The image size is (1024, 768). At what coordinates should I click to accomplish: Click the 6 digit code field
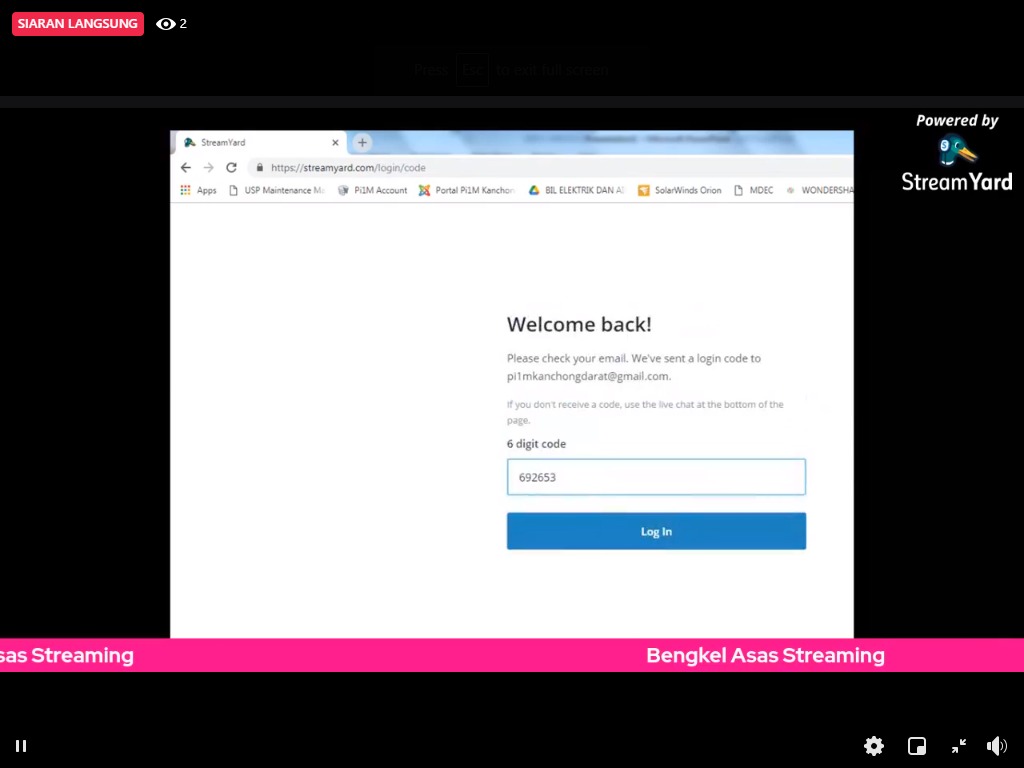click(656, 477)
